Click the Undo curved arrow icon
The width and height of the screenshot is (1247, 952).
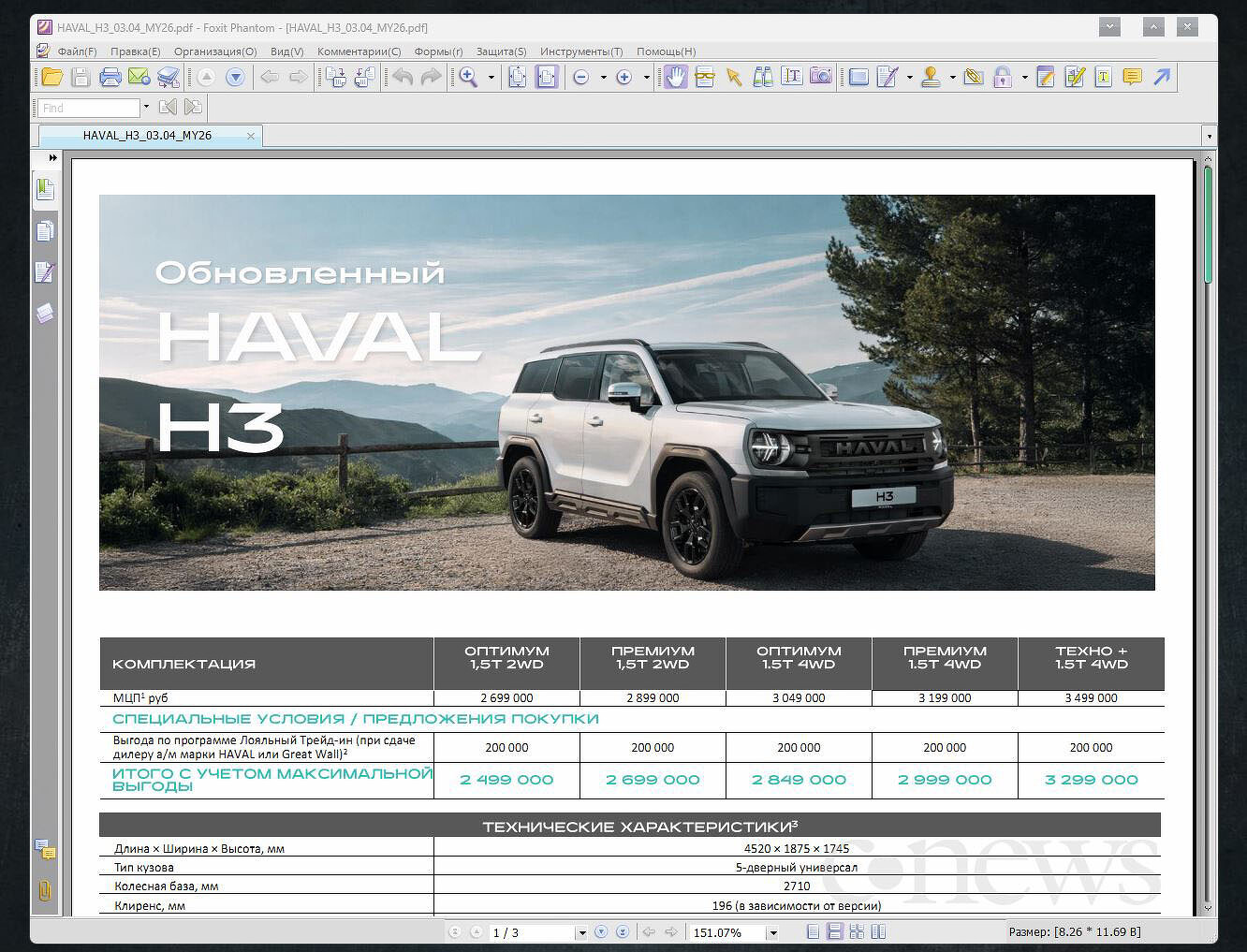click(x=403, y=78)
